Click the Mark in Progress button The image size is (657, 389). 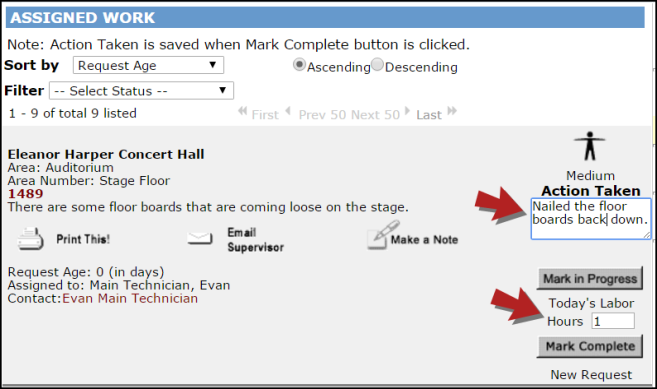coord(590,279)
